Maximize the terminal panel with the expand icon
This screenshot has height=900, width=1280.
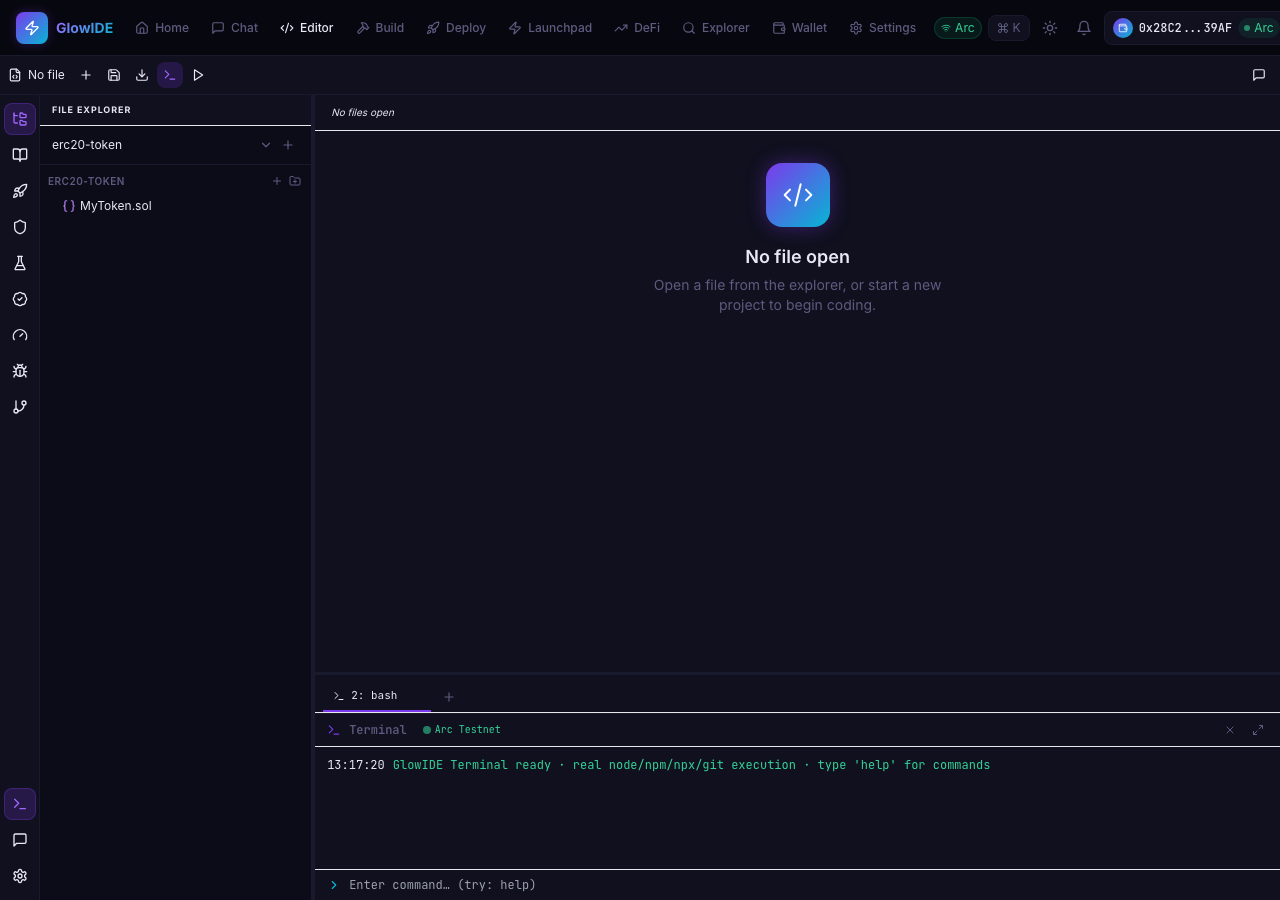(1258, 730)
